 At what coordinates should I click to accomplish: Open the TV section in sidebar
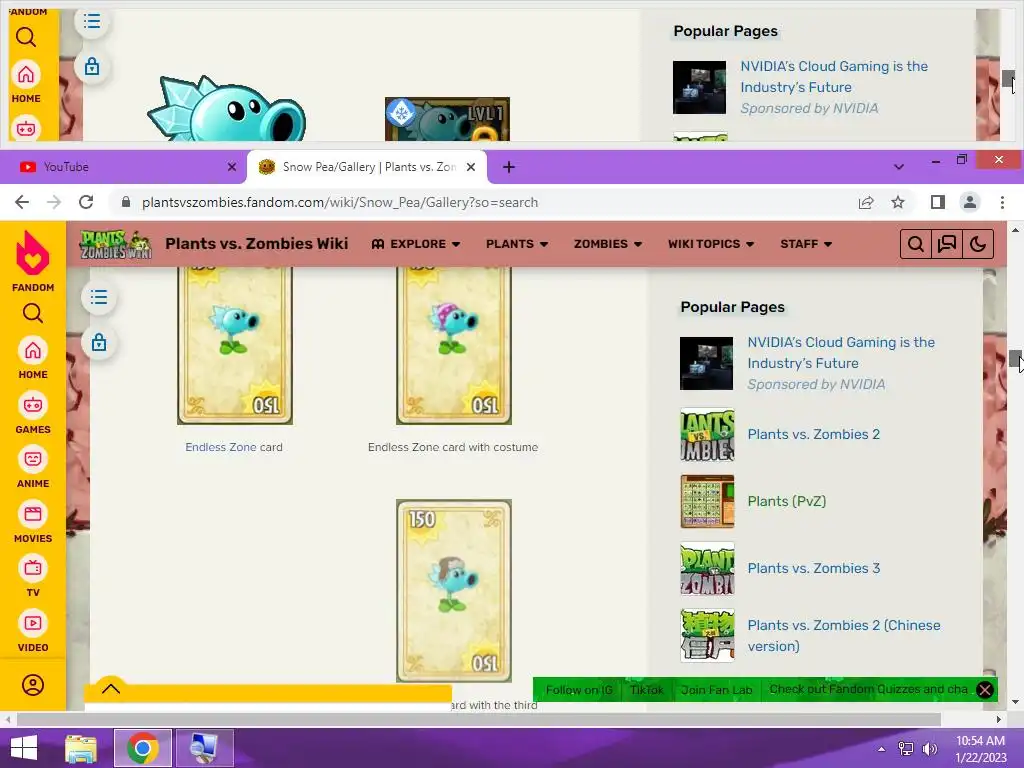pyautogui.click(x=33, y=577)
